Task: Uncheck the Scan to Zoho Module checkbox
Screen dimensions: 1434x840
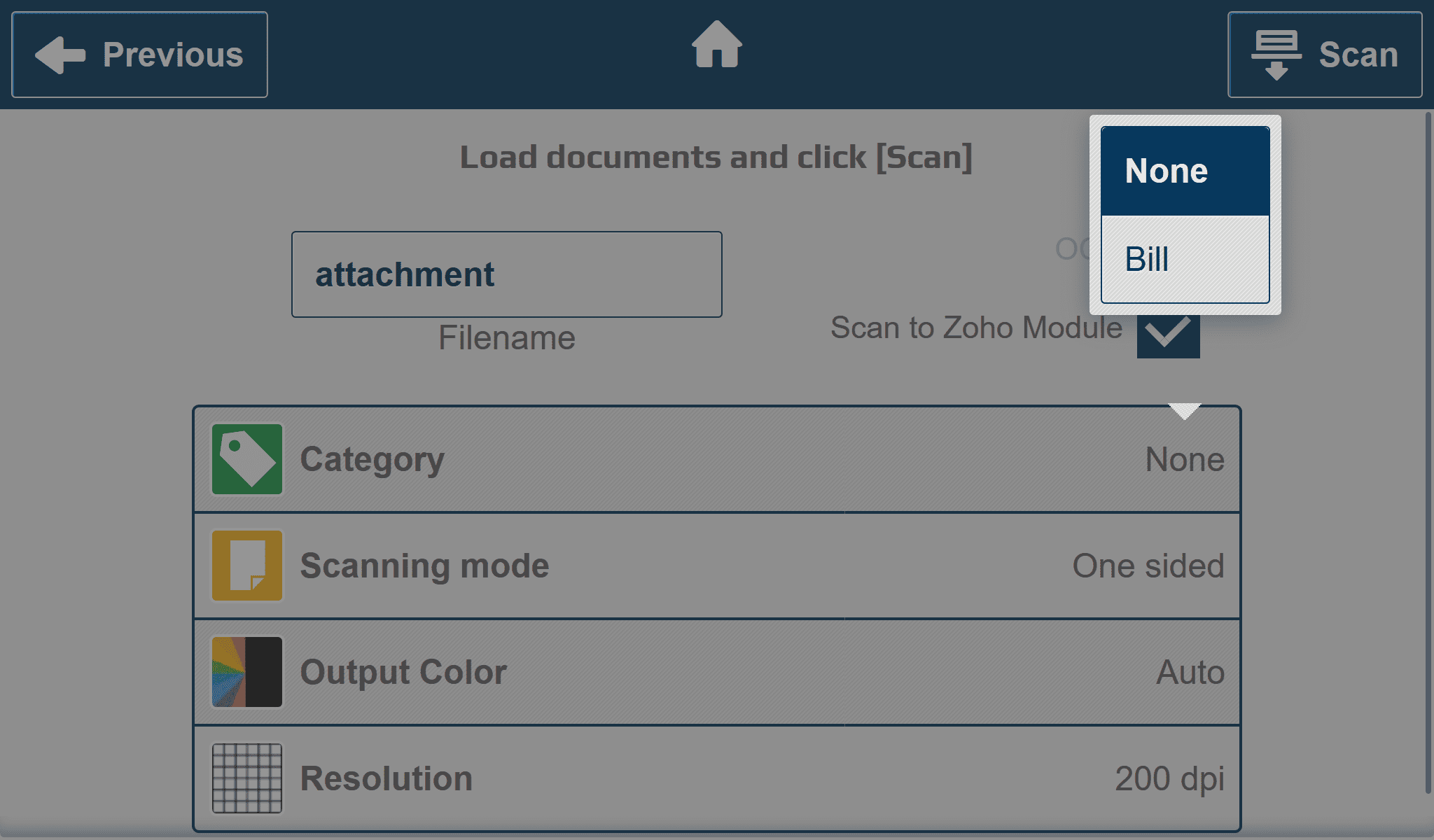Action: point(1168,335)
